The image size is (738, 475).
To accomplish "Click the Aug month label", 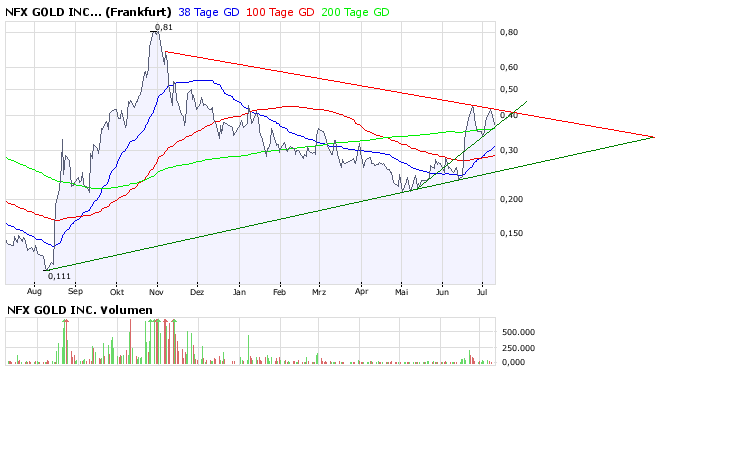I will [x=34, y=291].
